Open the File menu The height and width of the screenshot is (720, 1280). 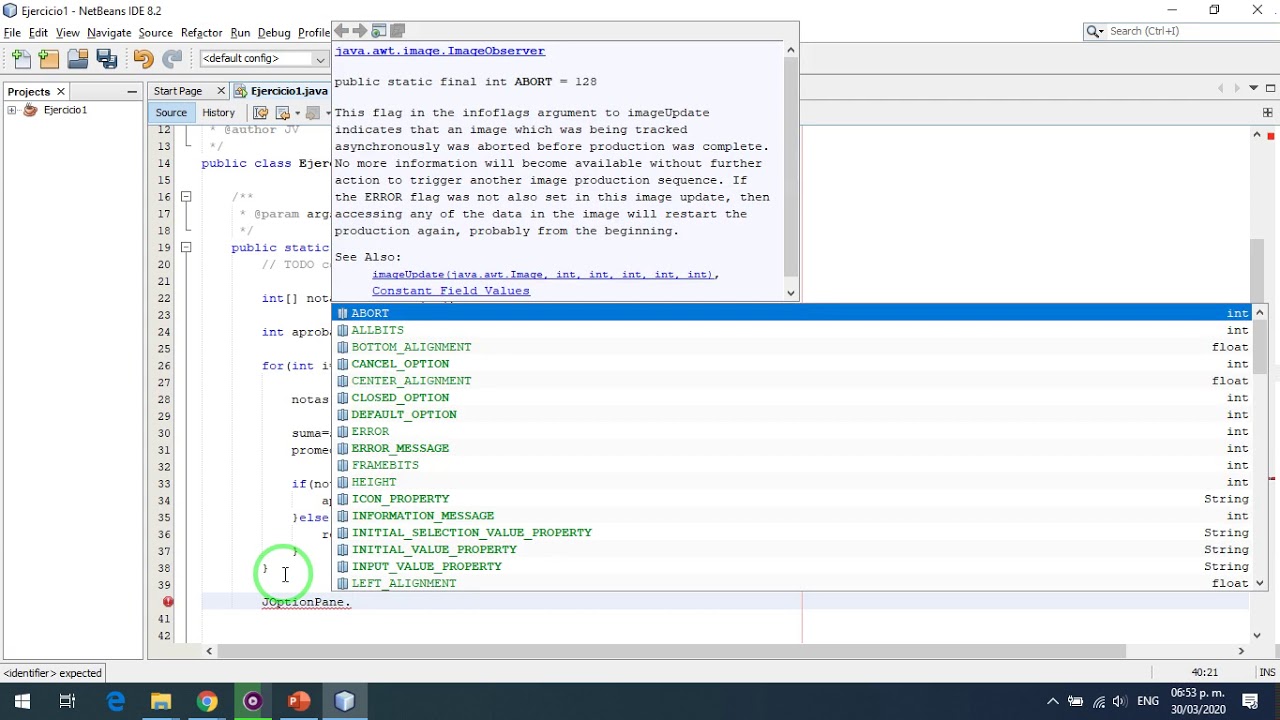[x=12, y=33]
